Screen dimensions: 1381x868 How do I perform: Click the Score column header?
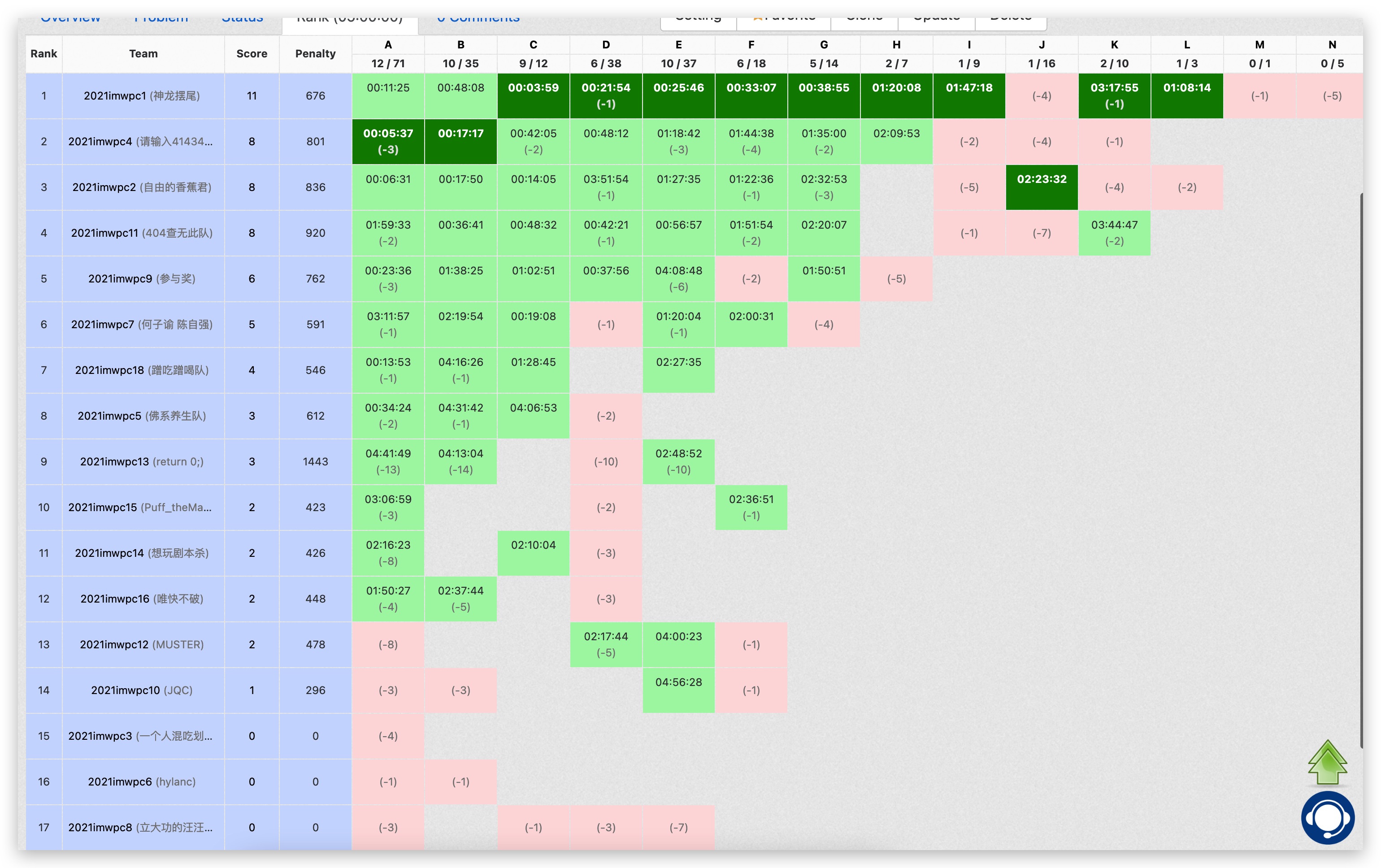coord(252,54)
